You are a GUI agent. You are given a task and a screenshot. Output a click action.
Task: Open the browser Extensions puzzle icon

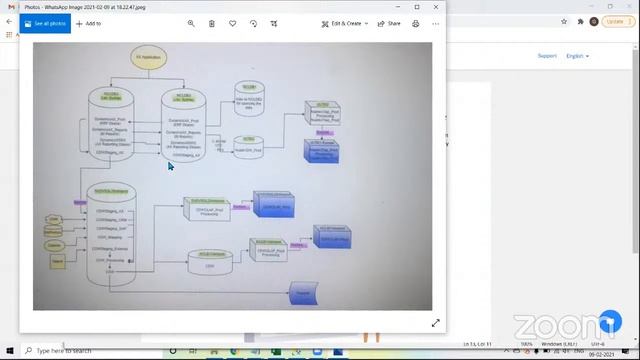[580, 22]
